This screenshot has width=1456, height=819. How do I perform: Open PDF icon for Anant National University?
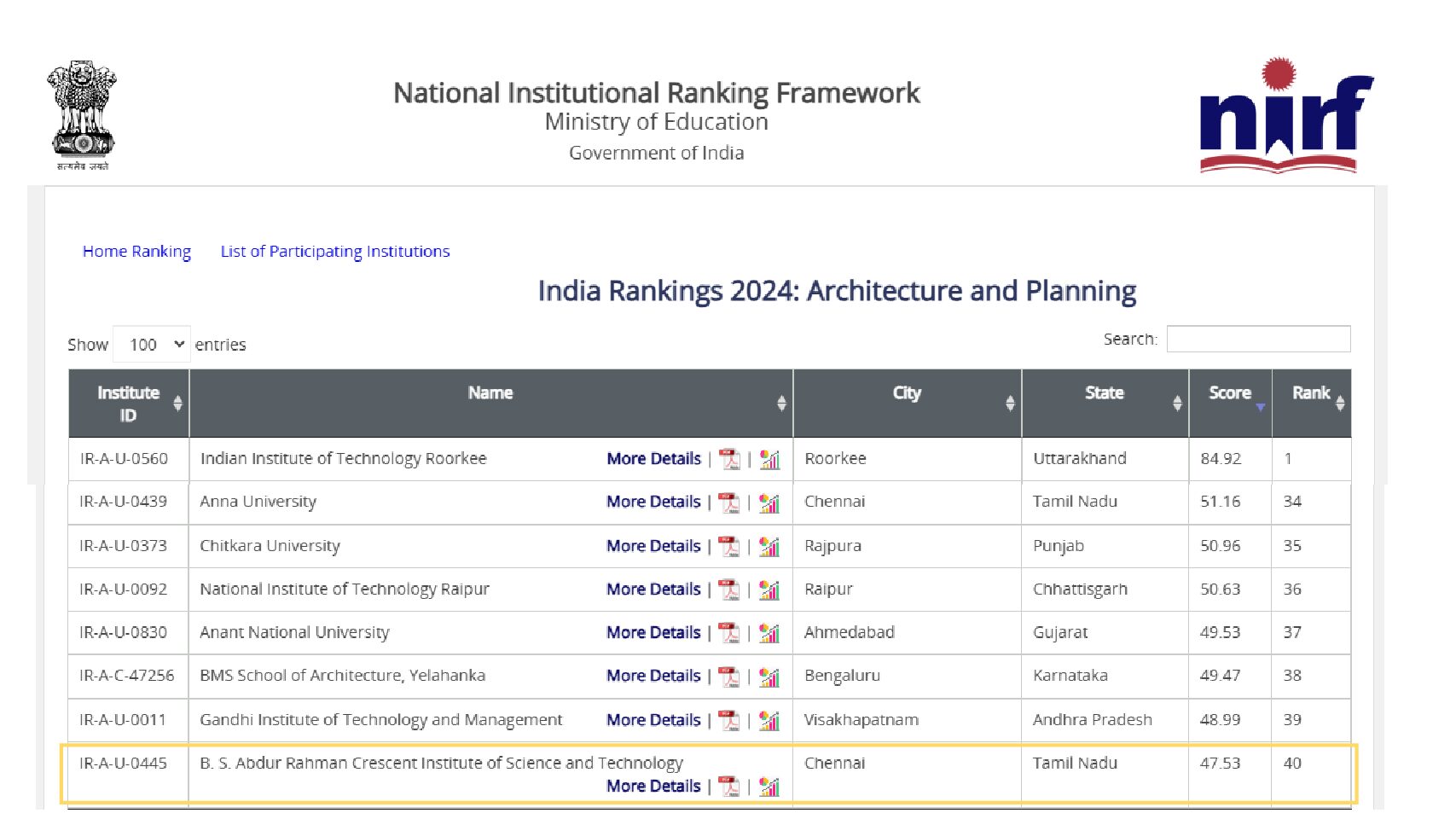point(729,633)
